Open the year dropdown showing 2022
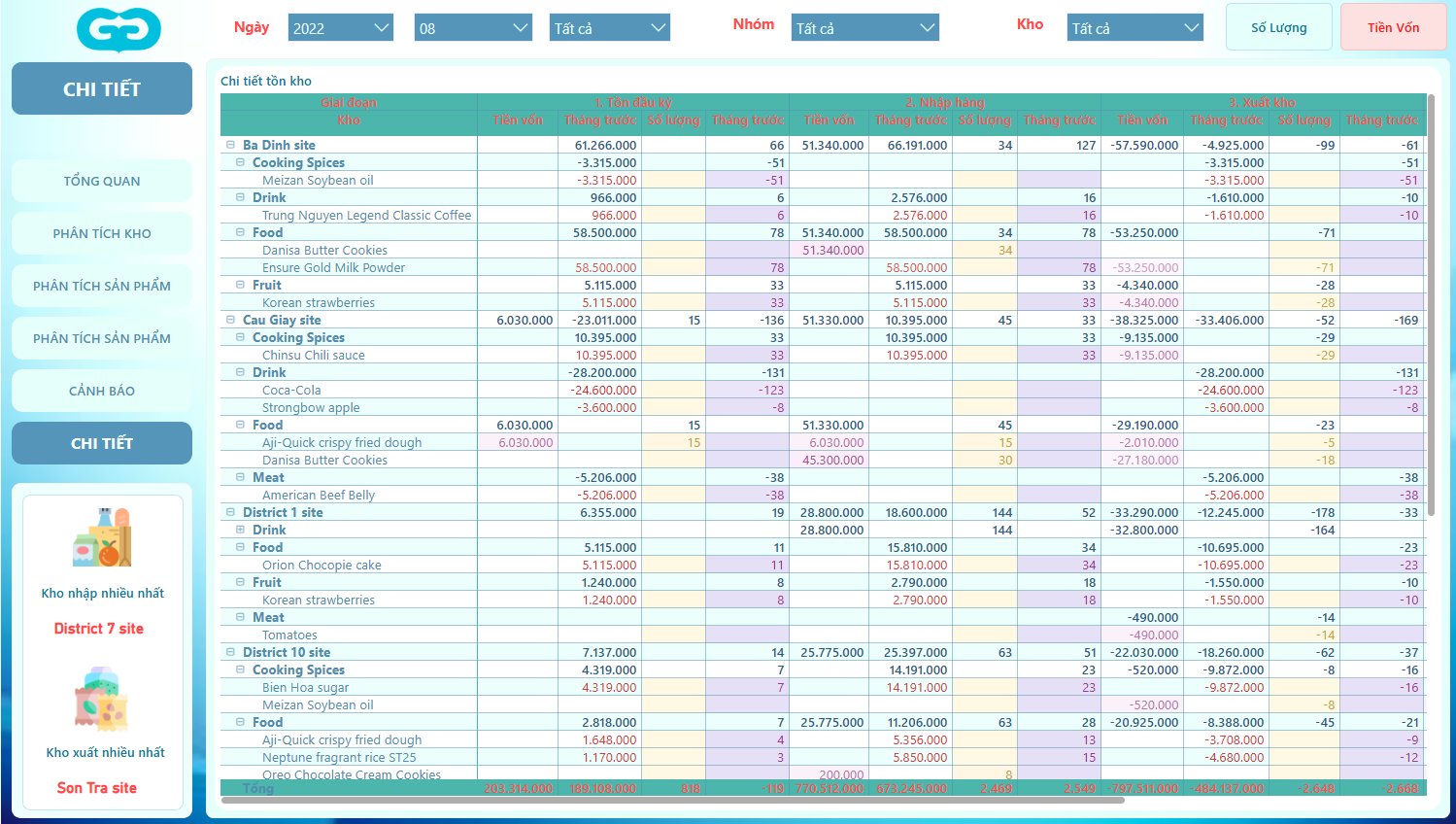Screen dimensions: 1456x824 click(341, 28)
